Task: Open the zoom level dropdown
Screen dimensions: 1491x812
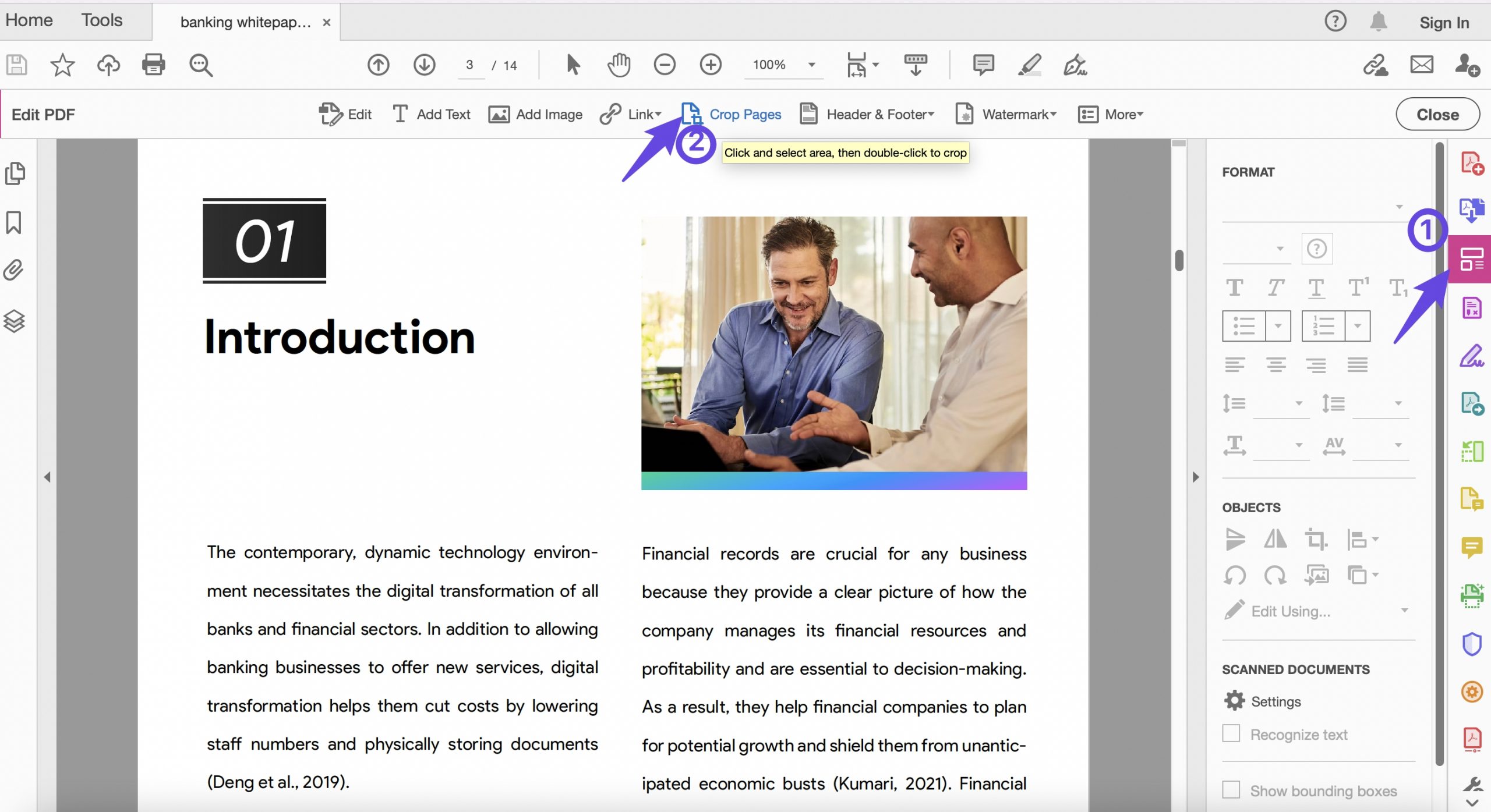Action: tap(811, 65)
